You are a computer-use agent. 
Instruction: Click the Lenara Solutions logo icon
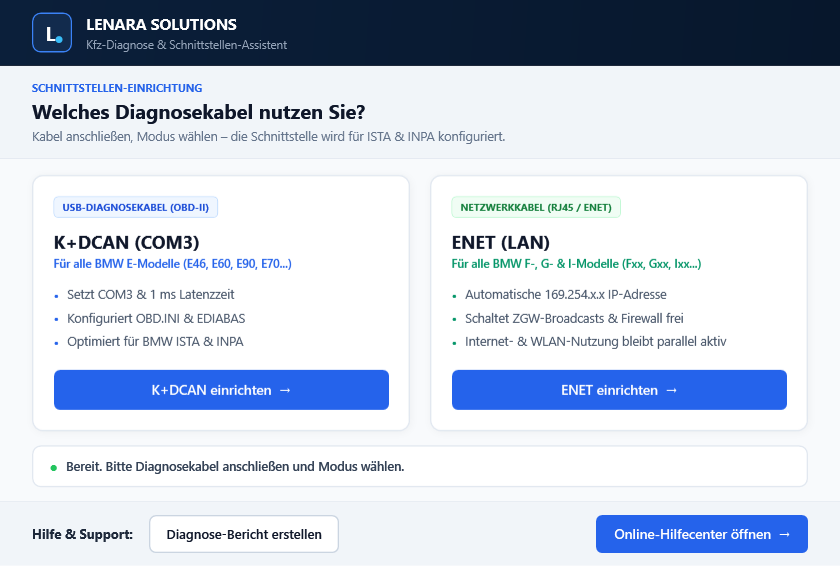[x=52, y=33]
